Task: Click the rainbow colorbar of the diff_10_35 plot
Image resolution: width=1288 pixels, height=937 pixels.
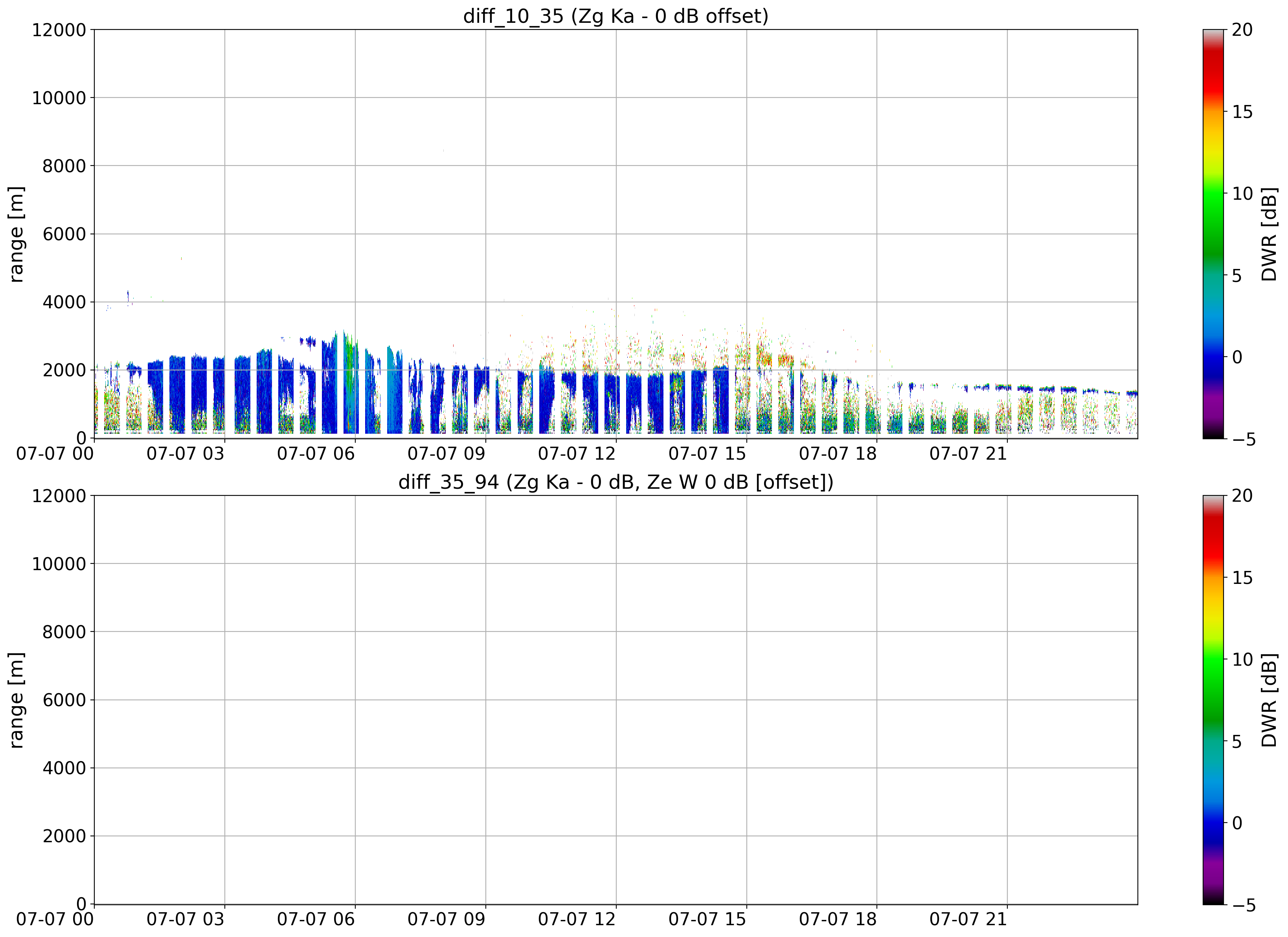Action: 1214,234
